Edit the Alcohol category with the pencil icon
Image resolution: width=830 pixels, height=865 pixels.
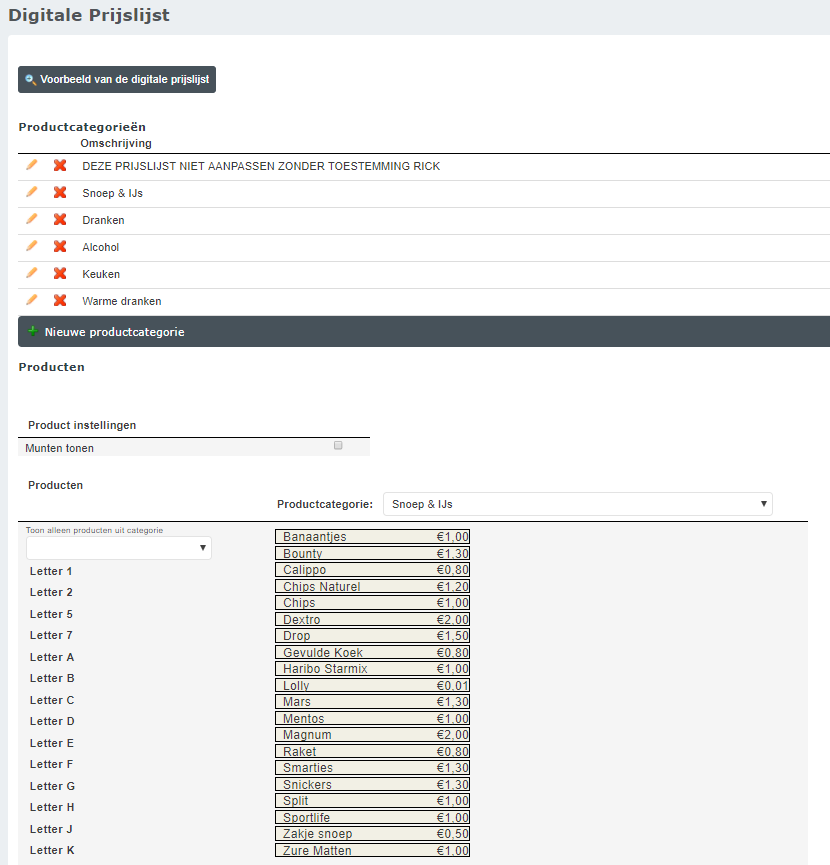[x=32, y=246]
